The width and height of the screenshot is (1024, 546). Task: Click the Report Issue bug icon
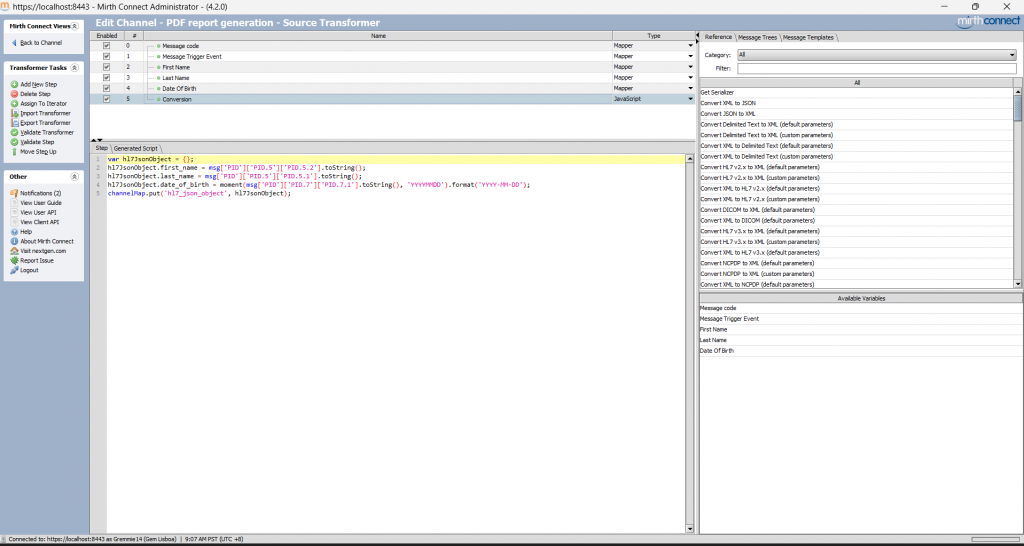point(14,261)
